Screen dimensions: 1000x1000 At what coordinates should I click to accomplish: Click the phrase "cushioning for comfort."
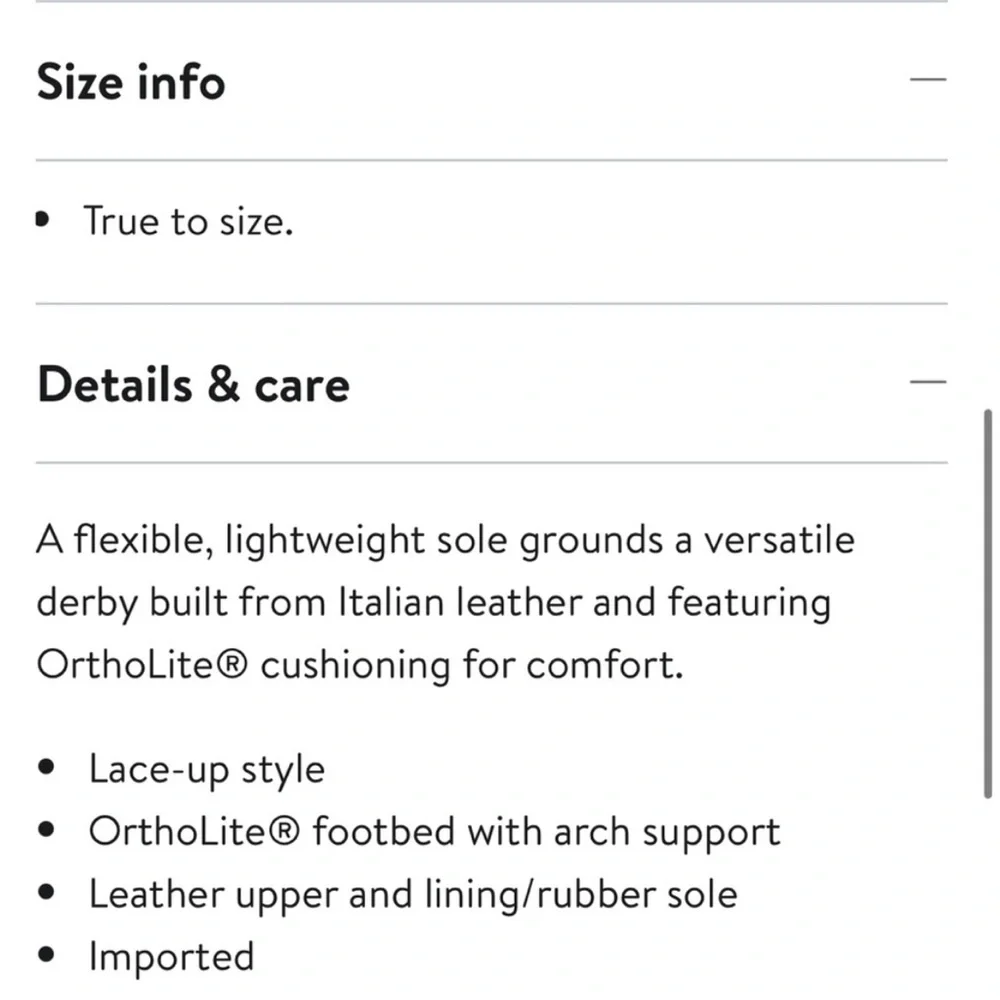point(471,666)
